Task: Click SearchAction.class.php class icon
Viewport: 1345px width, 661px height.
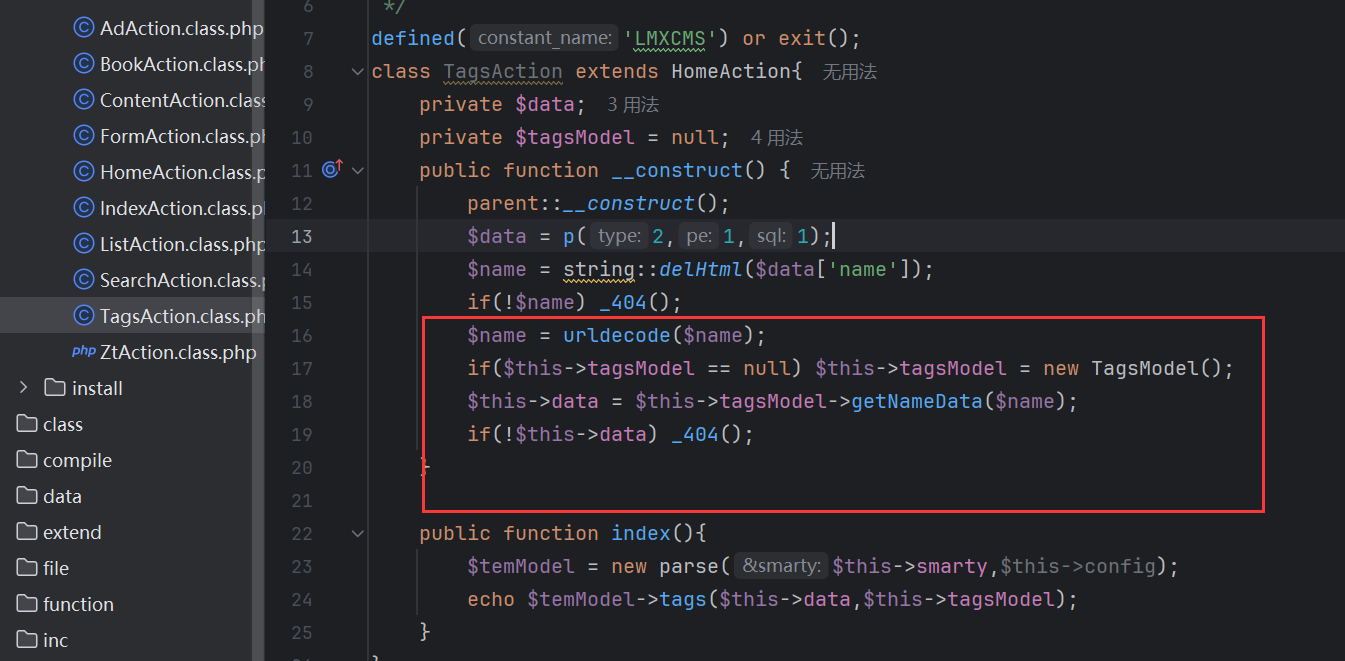Action: tap(84, 280)
